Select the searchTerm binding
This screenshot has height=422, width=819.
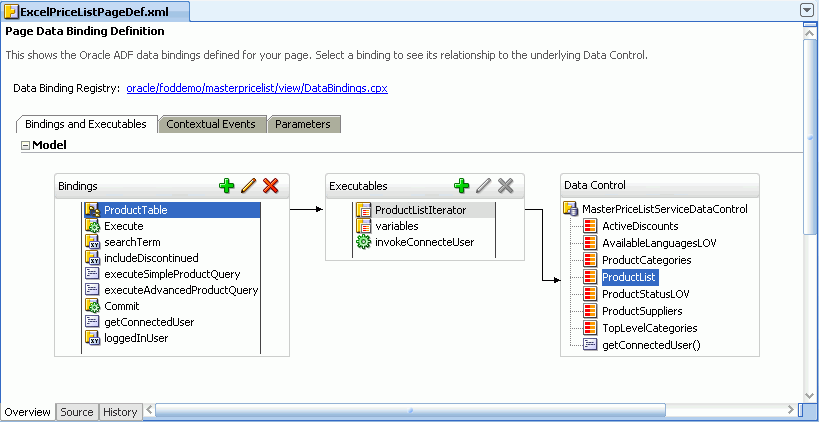(x=132, y=242)
